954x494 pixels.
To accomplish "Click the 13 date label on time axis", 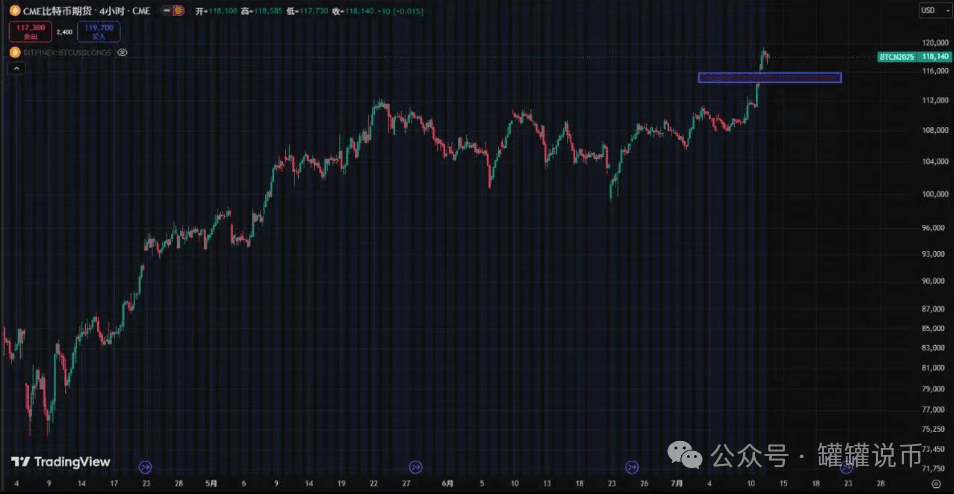I will (x=547, y=484).
